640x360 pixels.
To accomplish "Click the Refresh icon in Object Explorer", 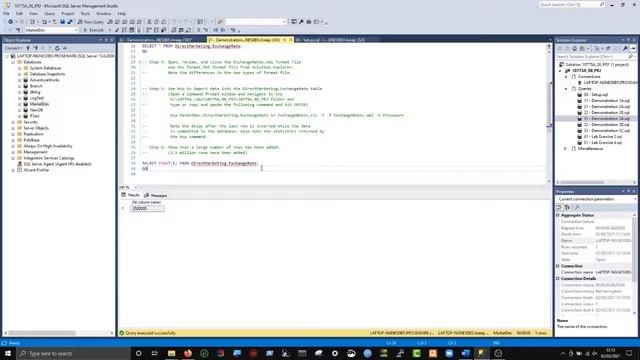I will point(57,48).
